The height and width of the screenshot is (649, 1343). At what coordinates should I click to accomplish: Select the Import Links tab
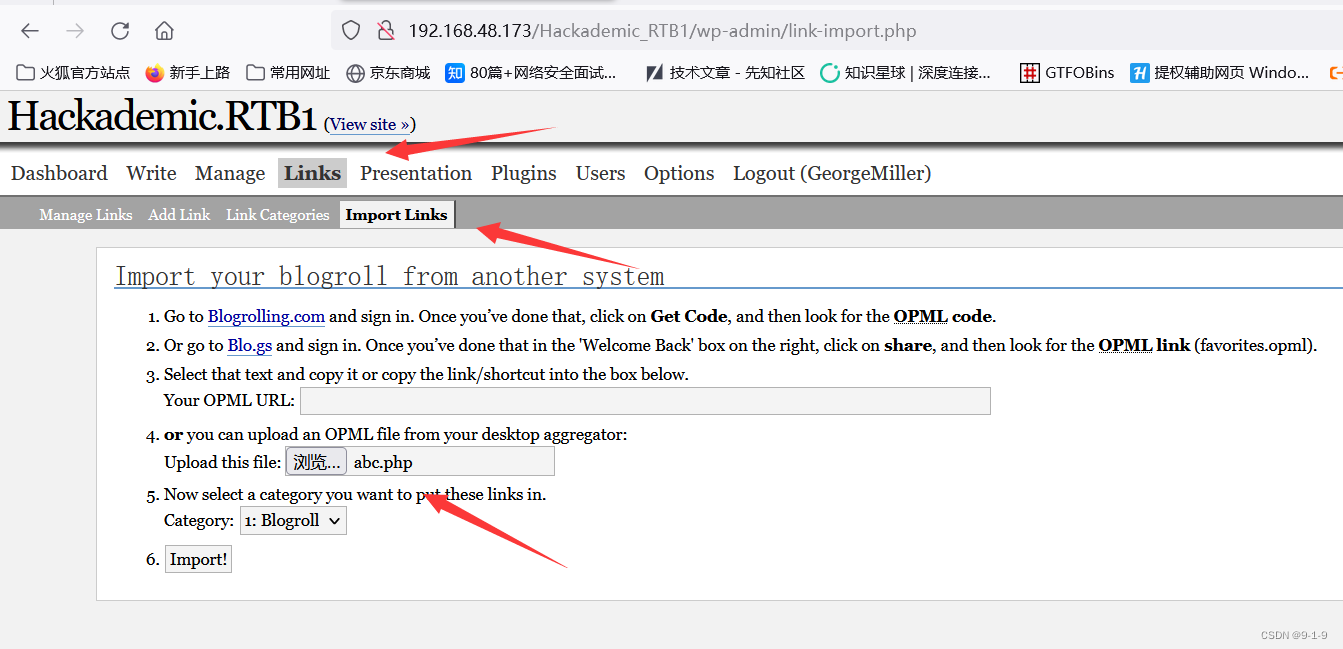[x=396, y=214]
